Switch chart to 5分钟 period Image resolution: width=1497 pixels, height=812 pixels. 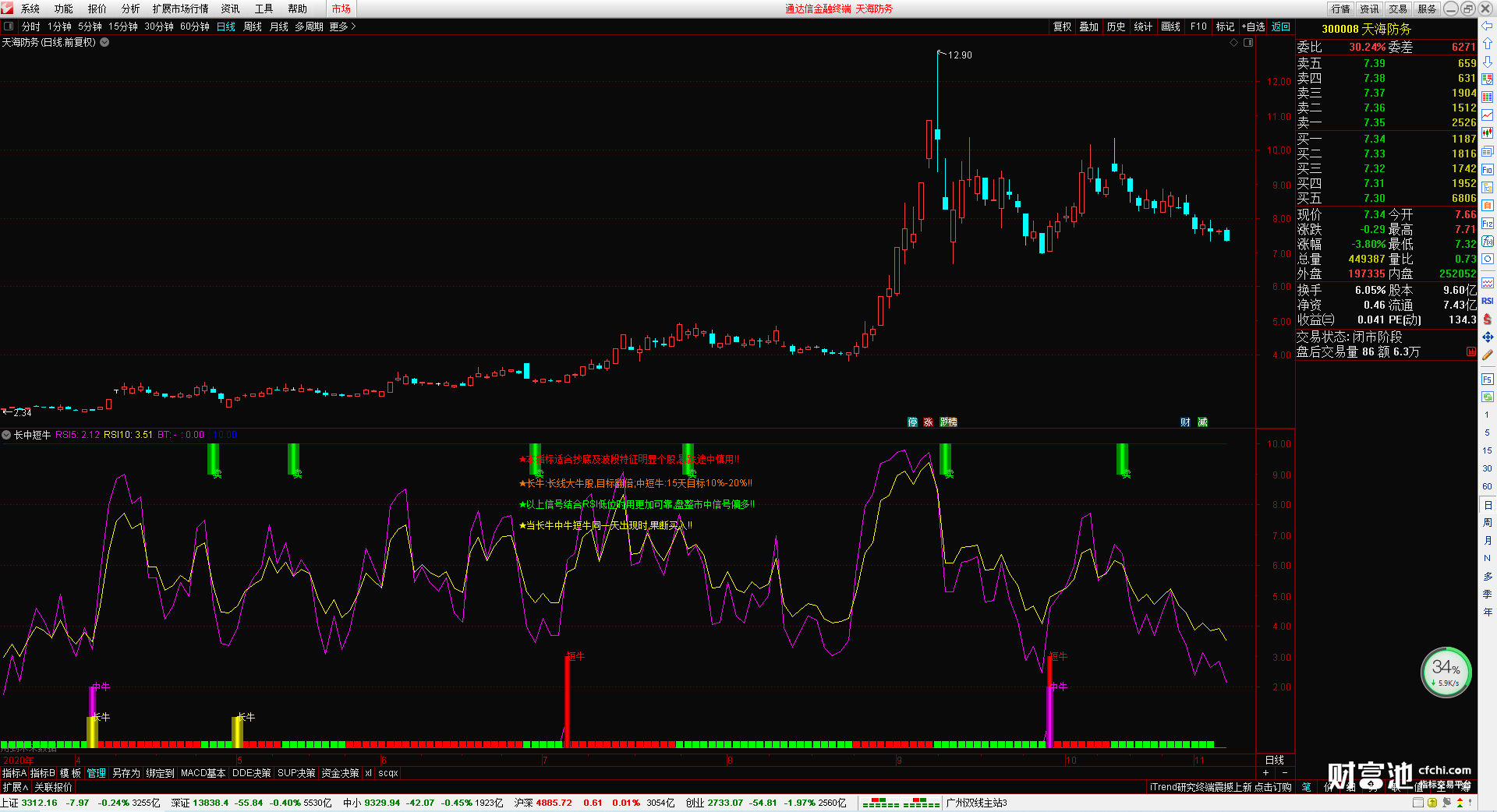click(90, 26)
